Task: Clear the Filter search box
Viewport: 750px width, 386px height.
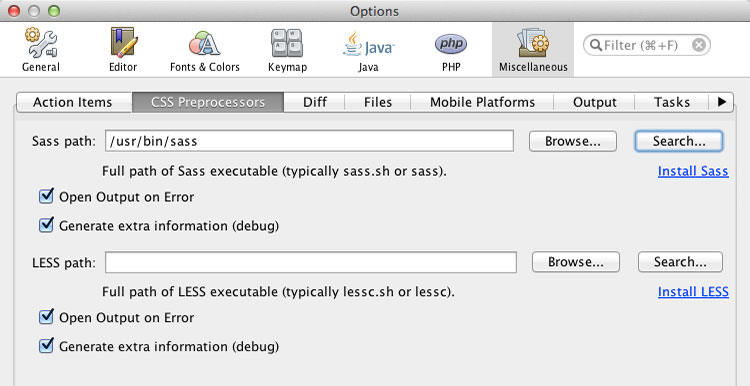Action: 699,45
